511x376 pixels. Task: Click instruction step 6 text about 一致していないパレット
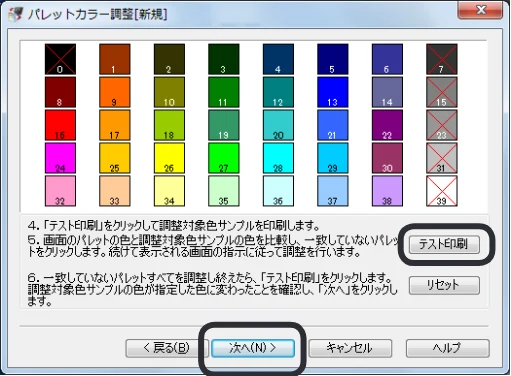point(212,289)
